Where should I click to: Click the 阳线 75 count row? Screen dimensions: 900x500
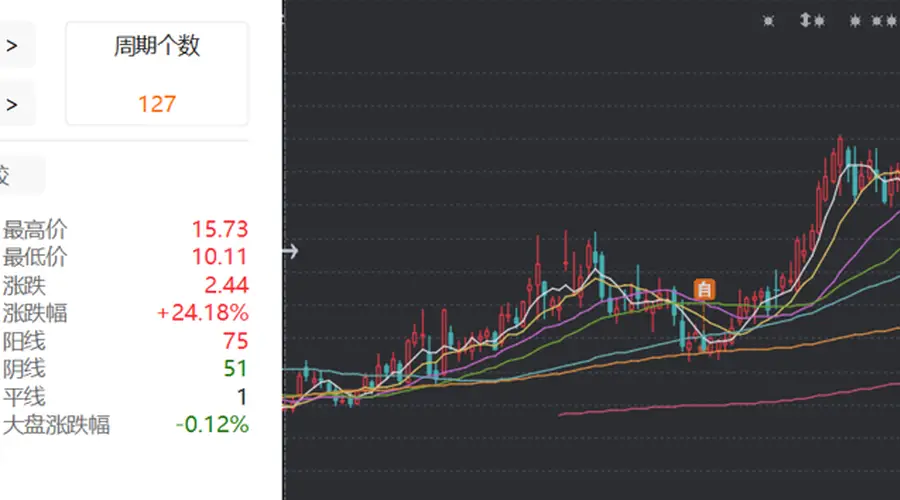point(125,341)
